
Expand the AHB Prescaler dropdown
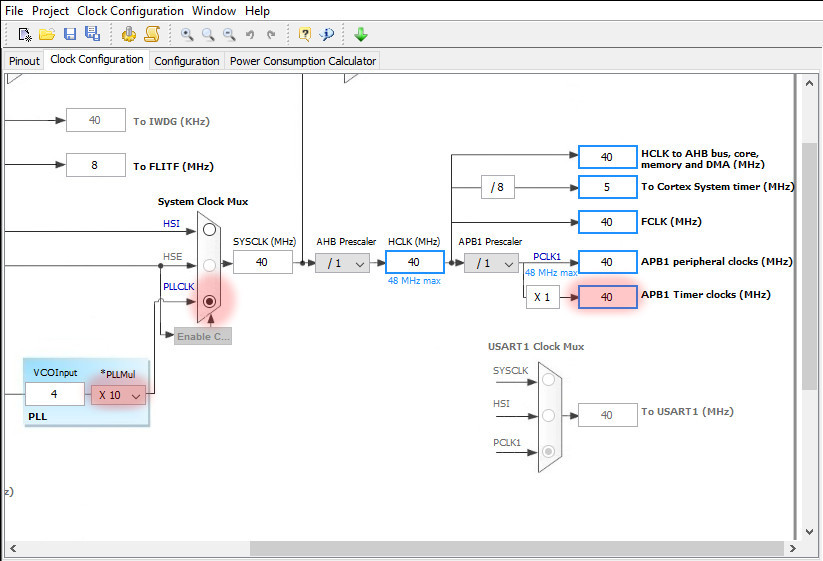pos(342,263)
